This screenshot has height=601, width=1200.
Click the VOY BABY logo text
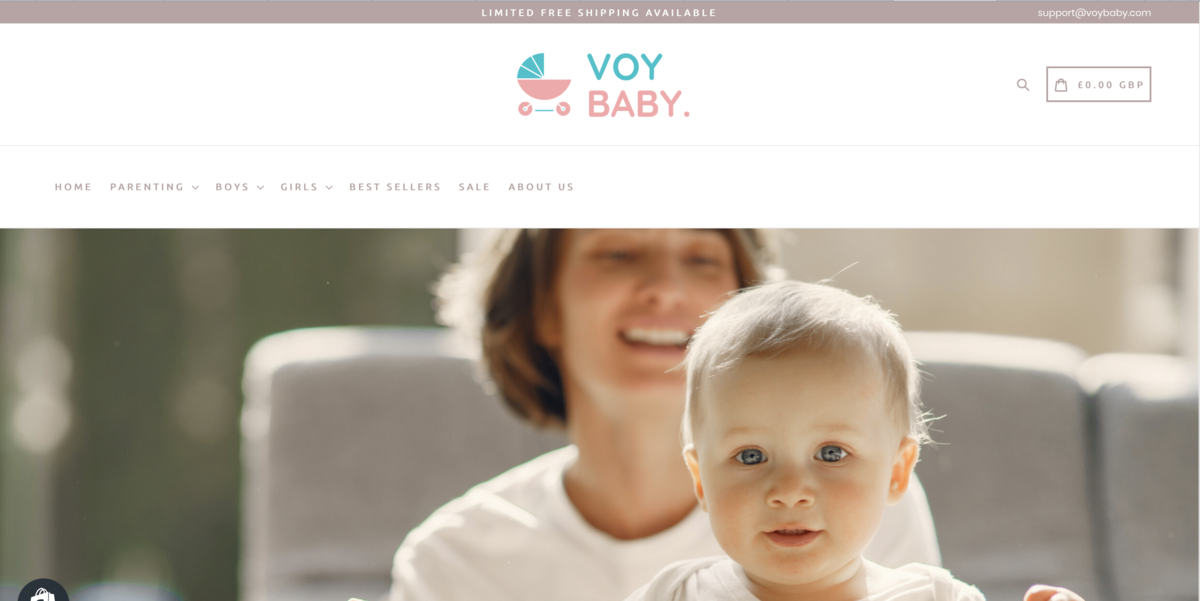pos(638,85)
